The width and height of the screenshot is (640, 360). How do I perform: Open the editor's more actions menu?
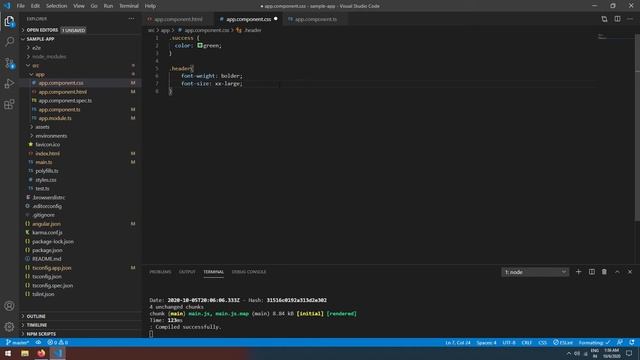(630, 19)
